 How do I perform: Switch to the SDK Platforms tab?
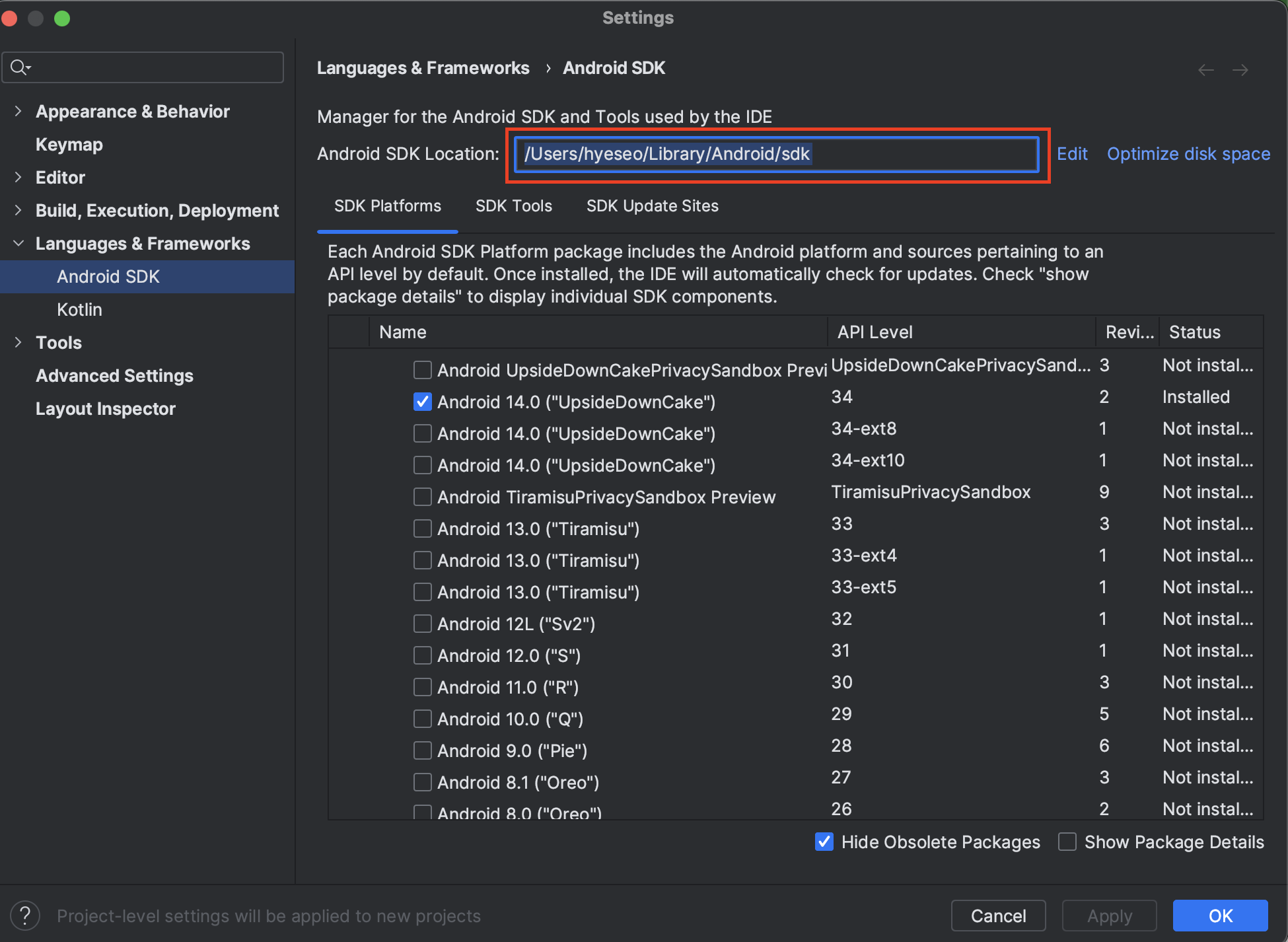388,206
